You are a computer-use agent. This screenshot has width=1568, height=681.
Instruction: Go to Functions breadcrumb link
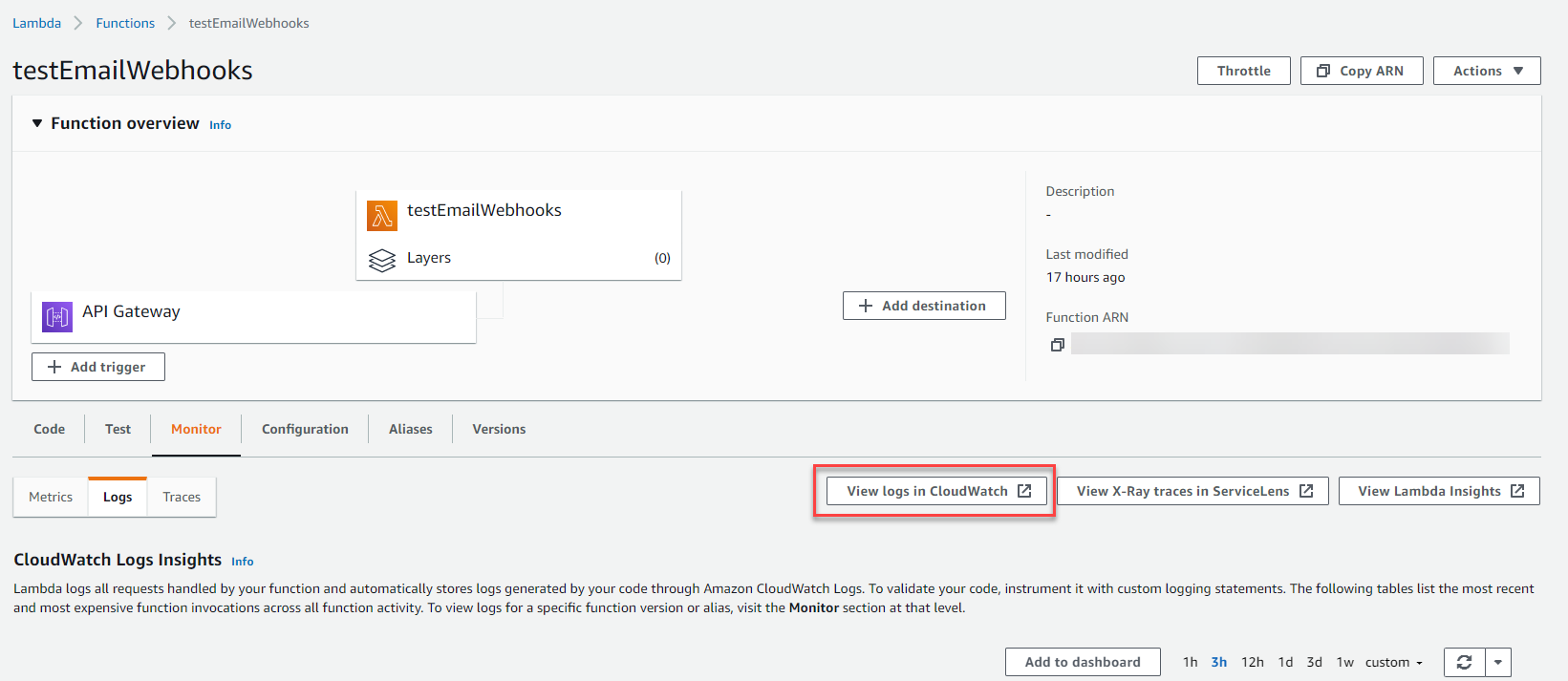[125, 23]
